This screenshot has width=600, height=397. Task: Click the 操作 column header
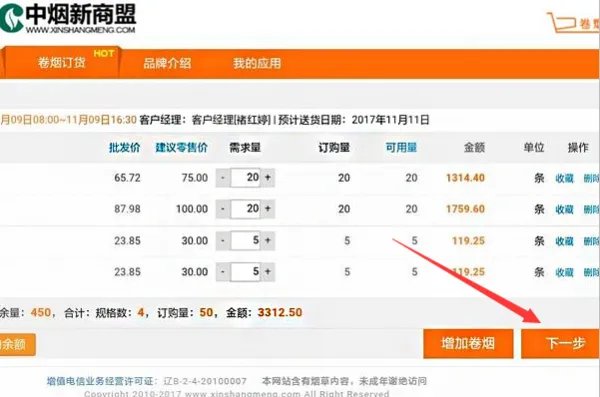point(578,147)
